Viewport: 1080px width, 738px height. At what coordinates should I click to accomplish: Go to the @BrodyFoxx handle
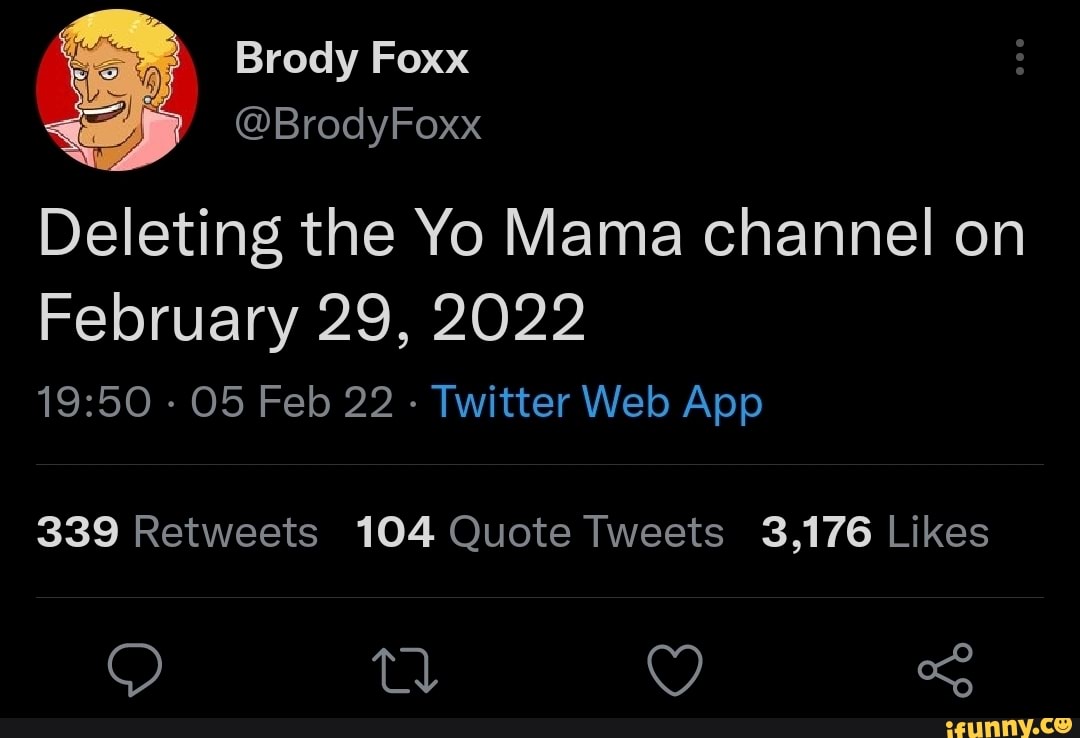click(358, 126)
